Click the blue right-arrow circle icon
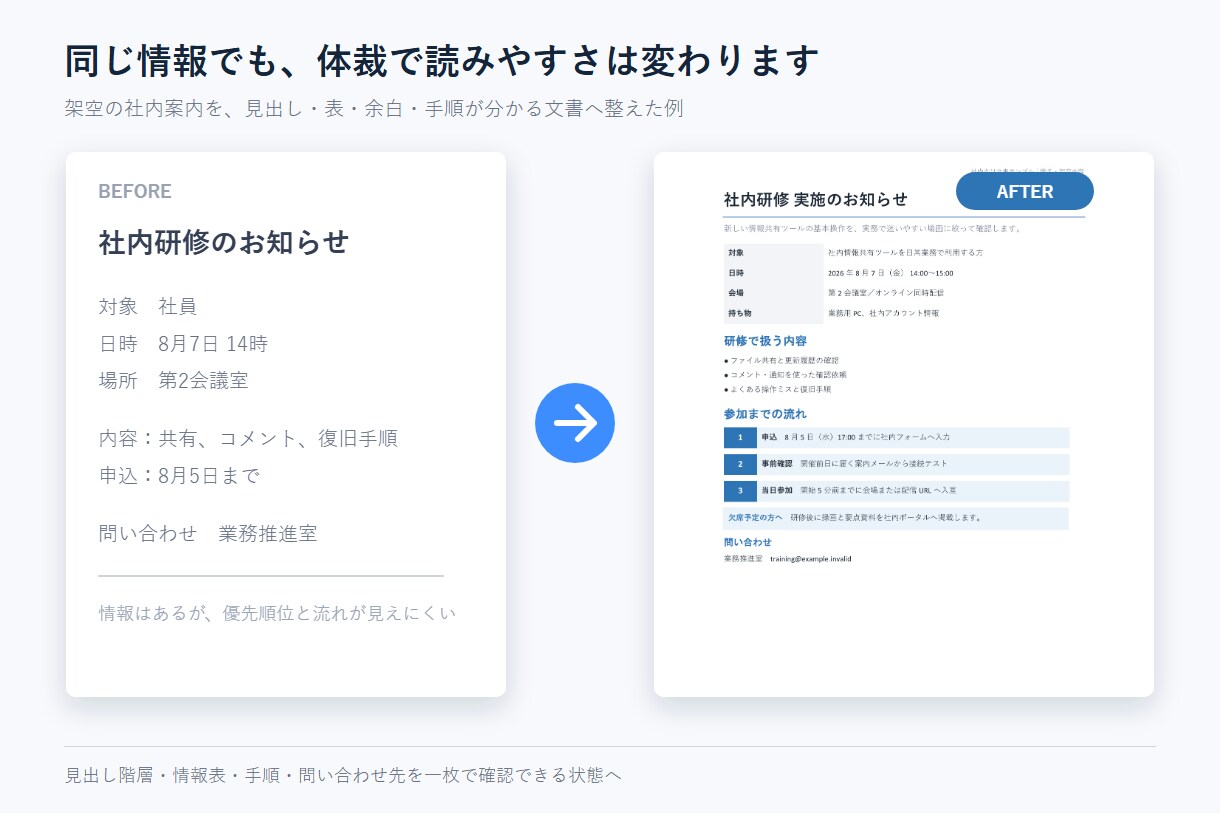Screen dimensions: 1220x813 pos(575,423)
